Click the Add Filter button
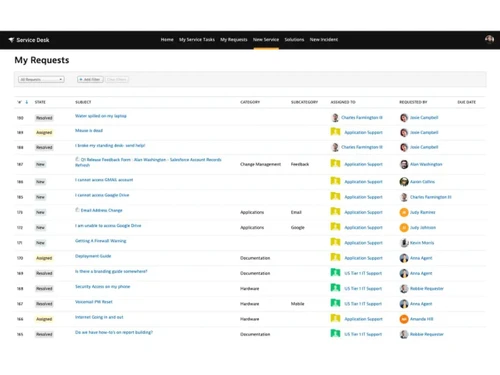This screenshot has height=375, width=500. pos(90,79)
